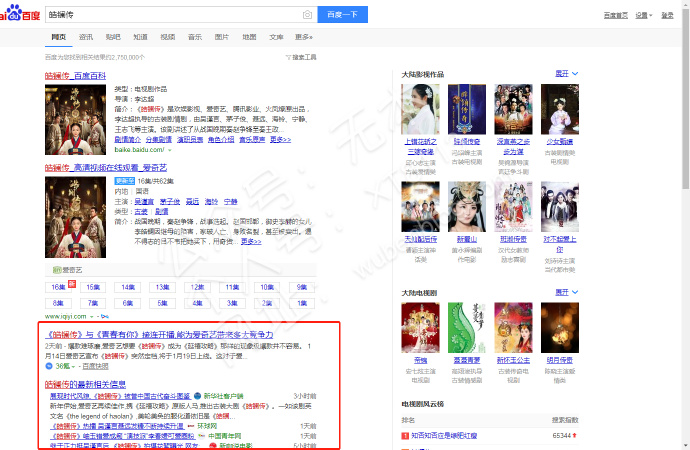Open 皓镧传的最新相关信息 heading link
Image resolution: width=690 pixels, height=450 pixels.
click(x=85, y=384)
